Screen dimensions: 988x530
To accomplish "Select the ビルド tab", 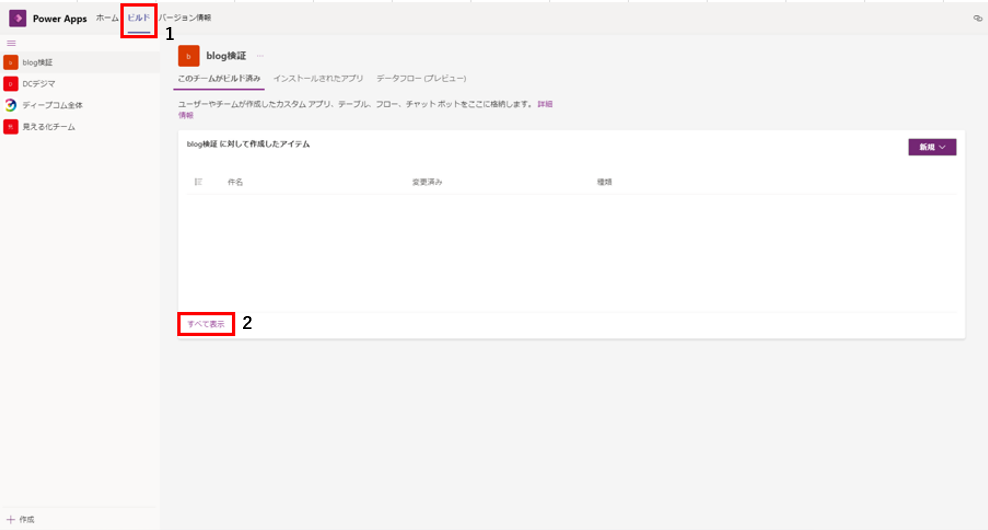I will click(x=138, y=18).
